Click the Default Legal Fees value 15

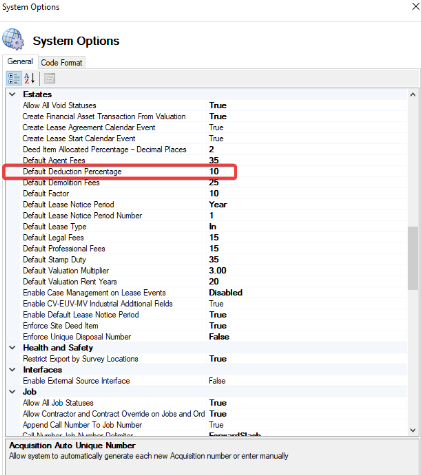(214, 237)
